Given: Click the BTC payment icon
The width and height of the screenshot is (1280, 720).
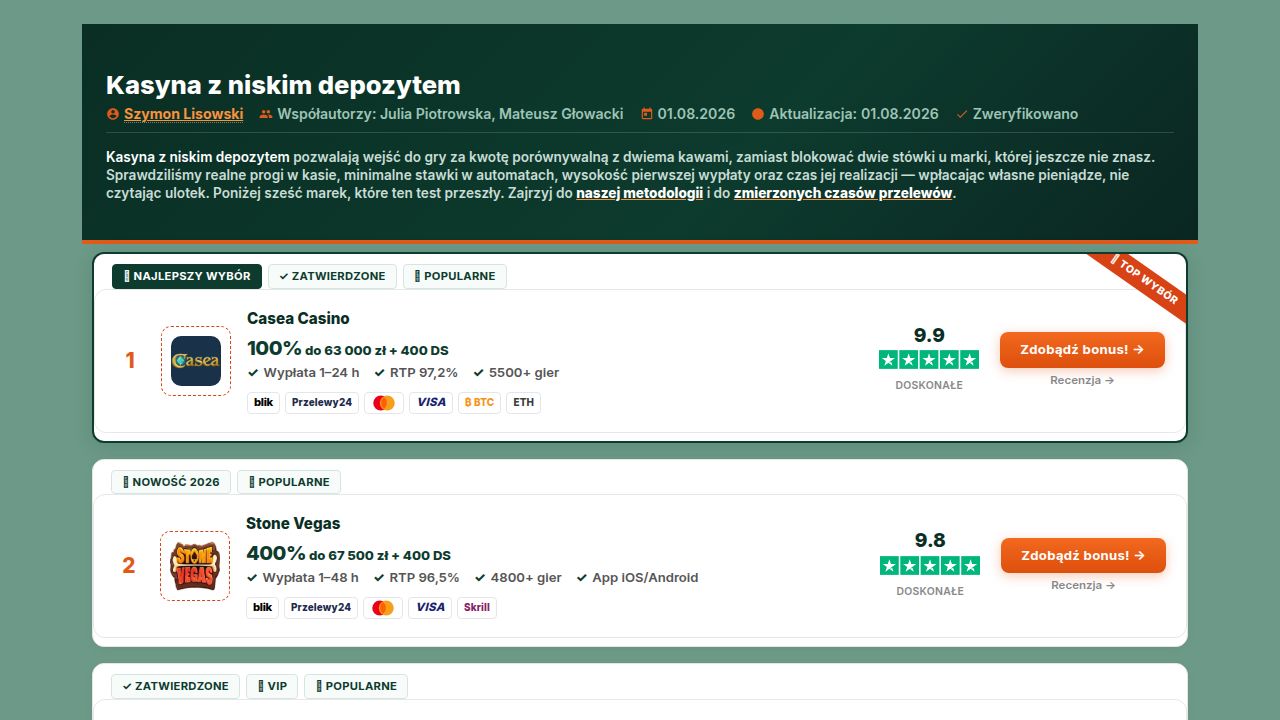Looking at the screenshot, I should [479, 403].
